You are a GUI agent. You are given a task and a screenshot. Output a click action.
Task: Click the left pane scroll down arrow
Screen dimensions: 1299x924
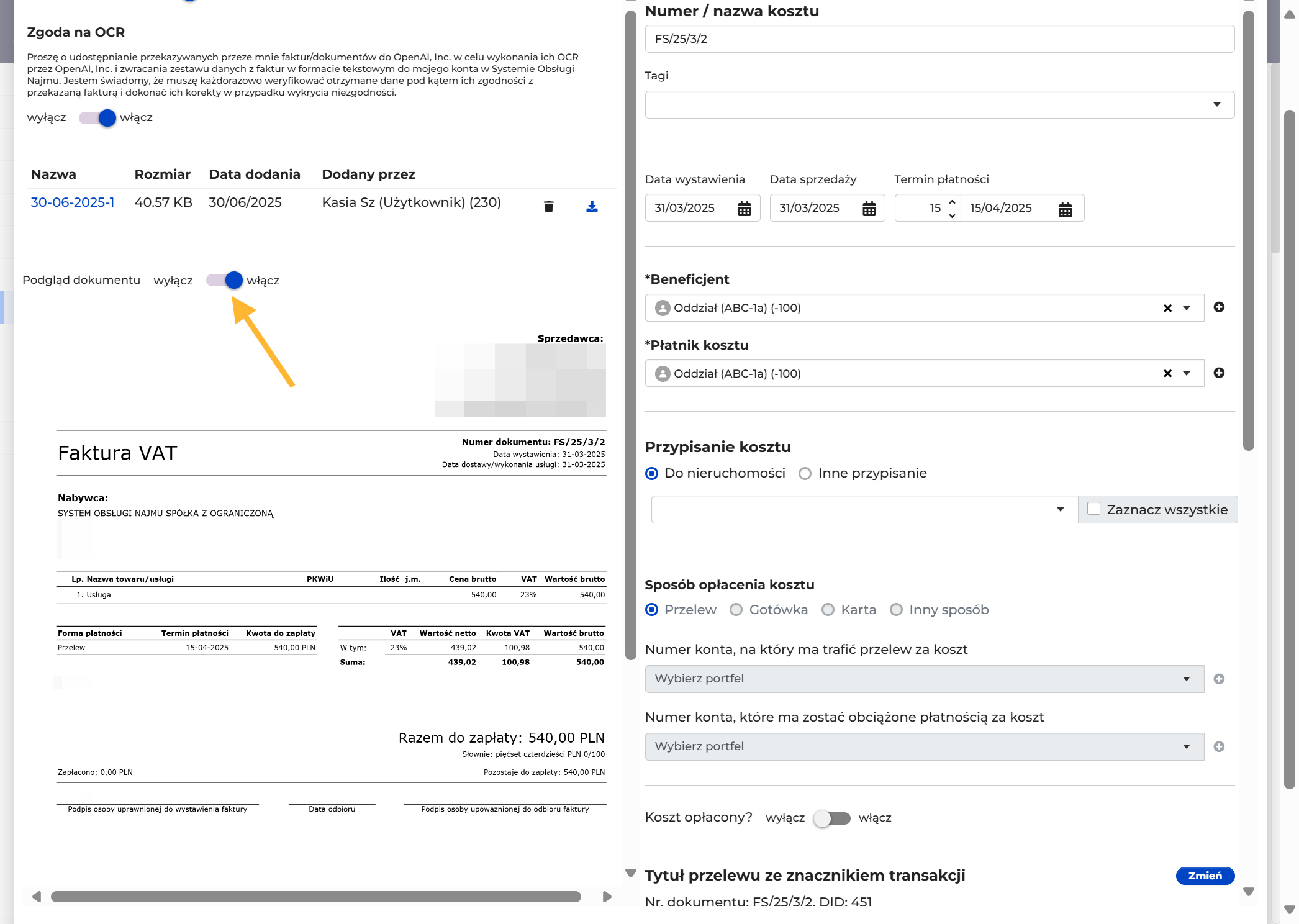(631, 872)
